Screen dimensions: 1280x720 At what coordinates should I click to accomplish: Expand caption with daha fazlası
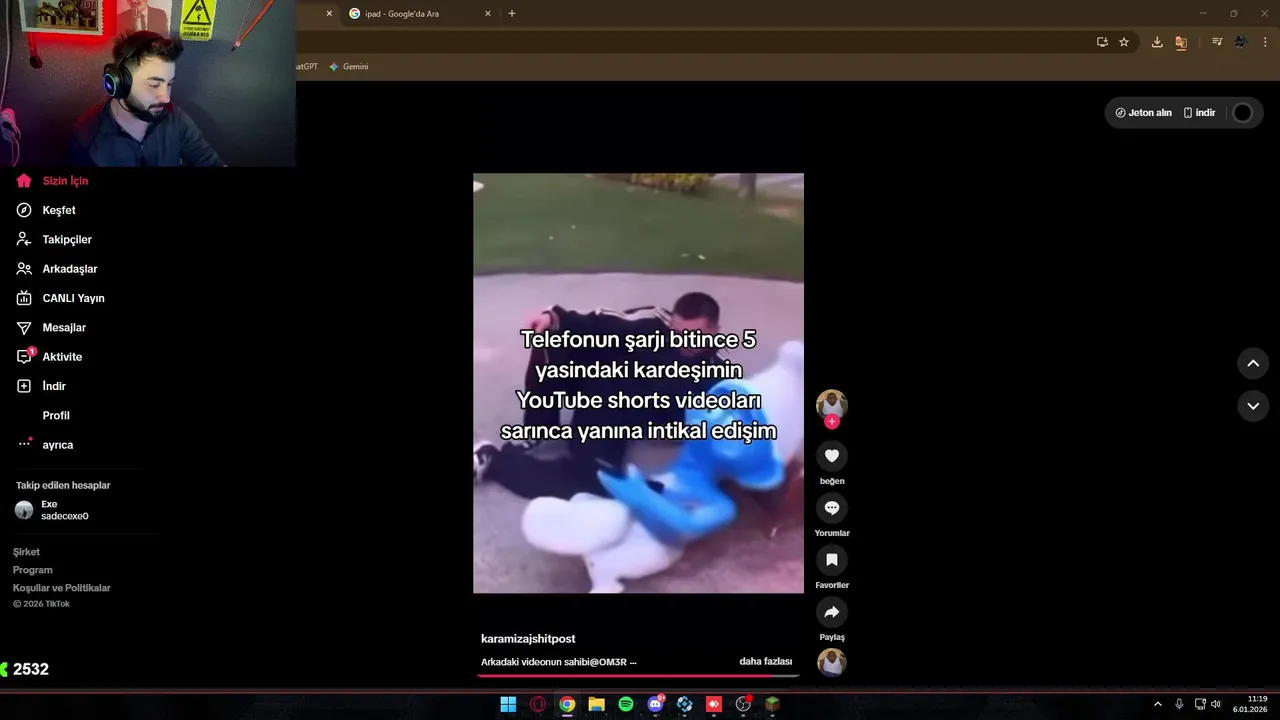[765, 662]
